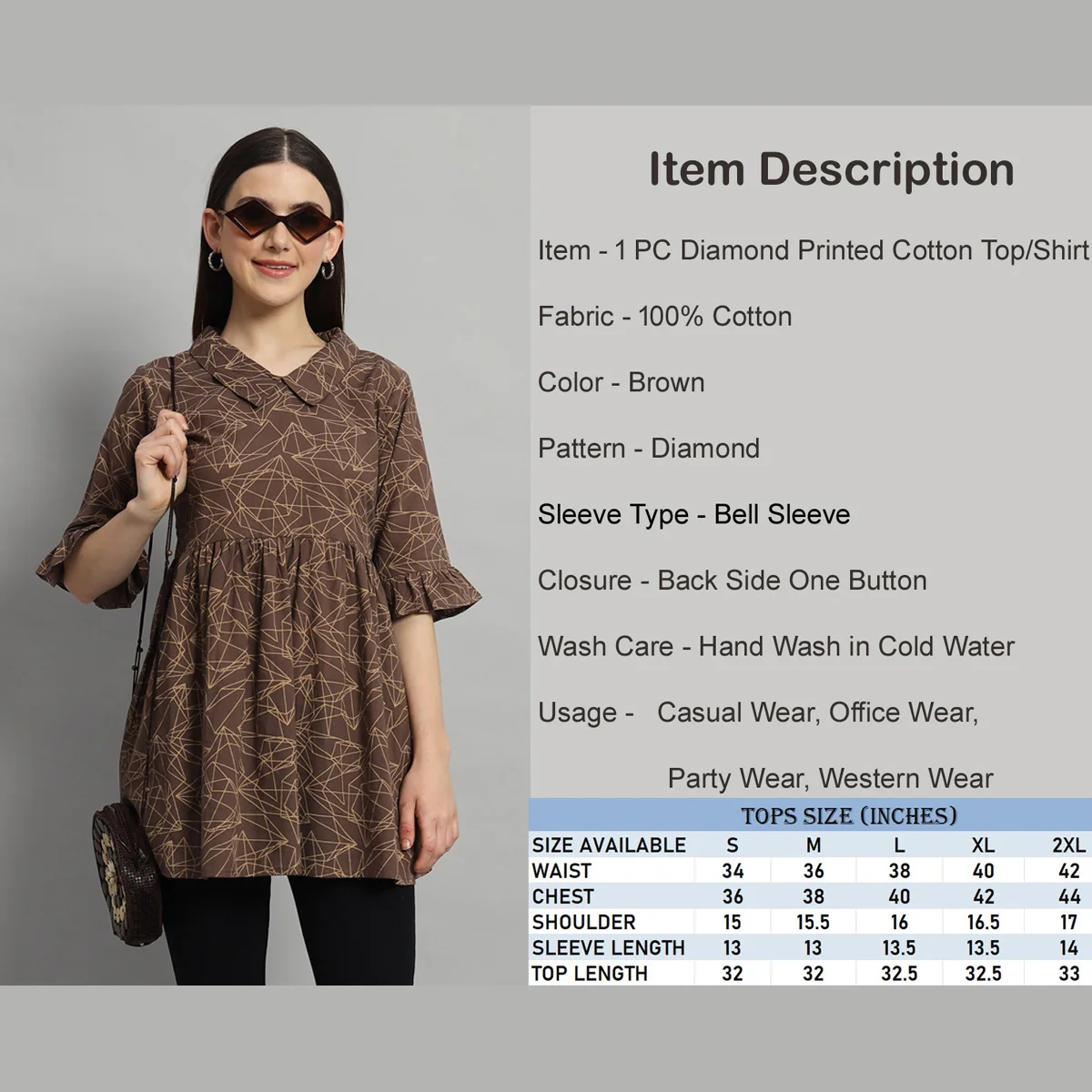
Task: Click shoulder value 16.5 for size XL
Action: tap(984, 922)
